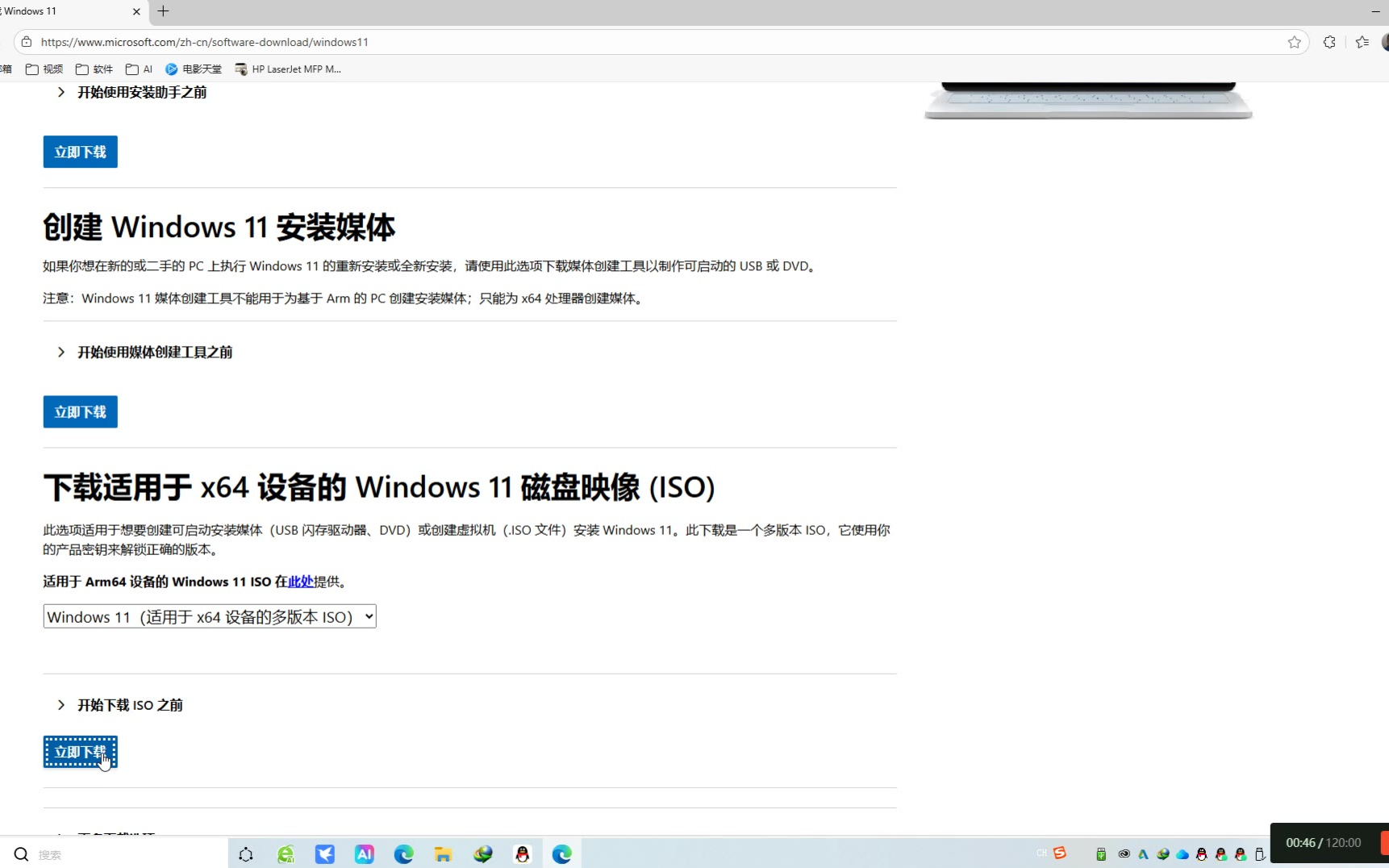This screenshot has width=1389, height=868.
Task: Expand 开始使用媒体创建工具之前 section
Action: (144, 352)
